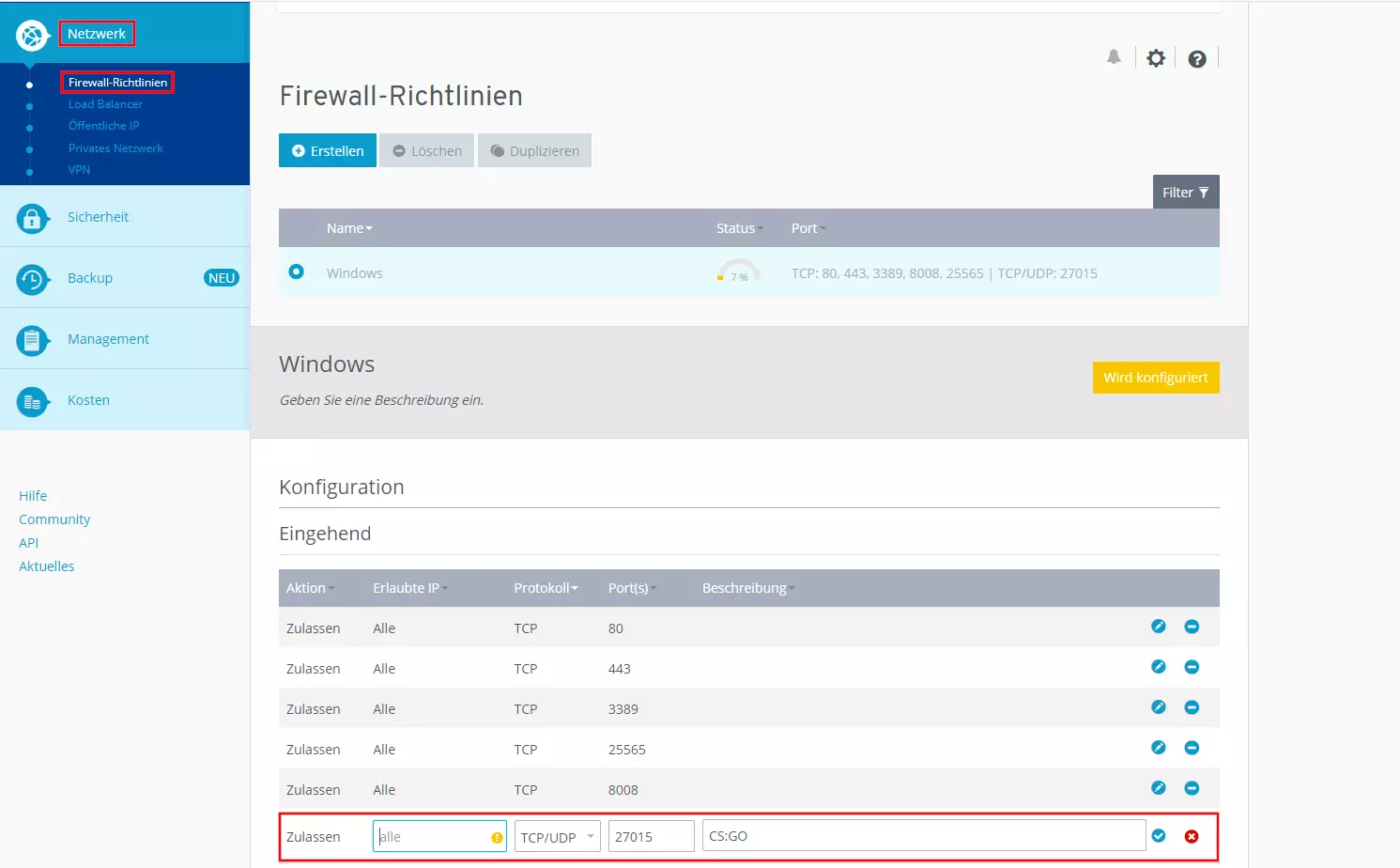The image size is (1400, 868).
Task: Edit the port 25565 rule
Action: click(x=1159, y=748)
